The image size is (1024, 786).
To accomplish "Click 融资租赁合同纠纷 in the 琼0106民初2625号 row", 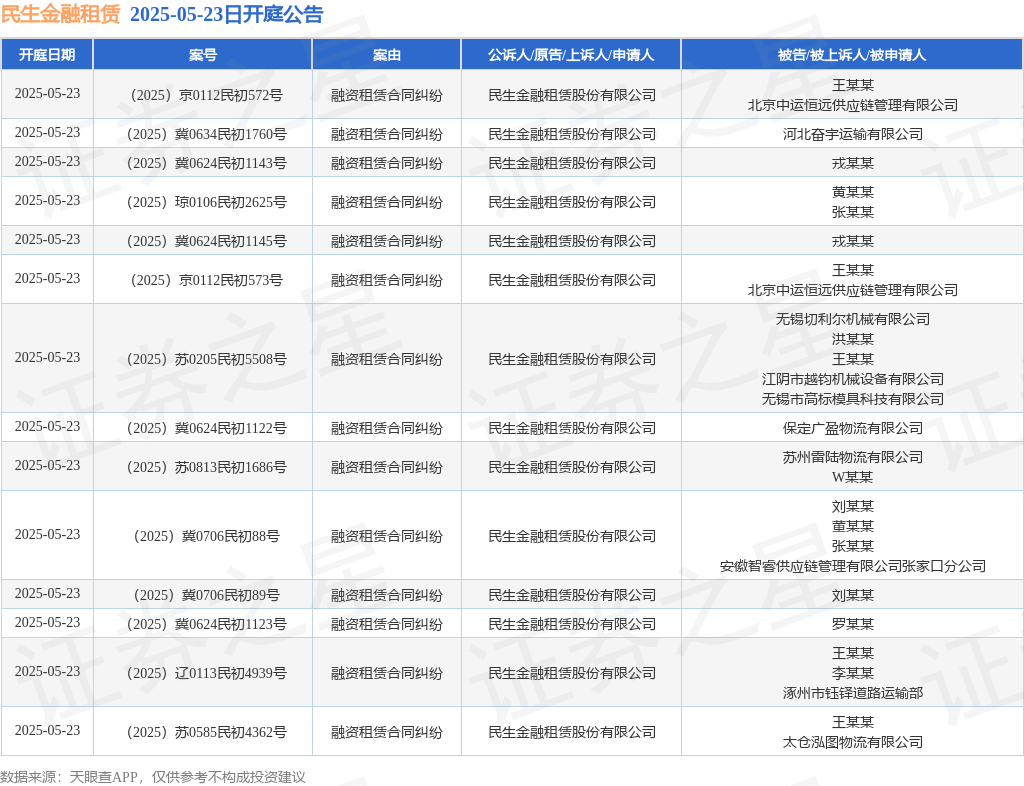I will tap(387, 202).
